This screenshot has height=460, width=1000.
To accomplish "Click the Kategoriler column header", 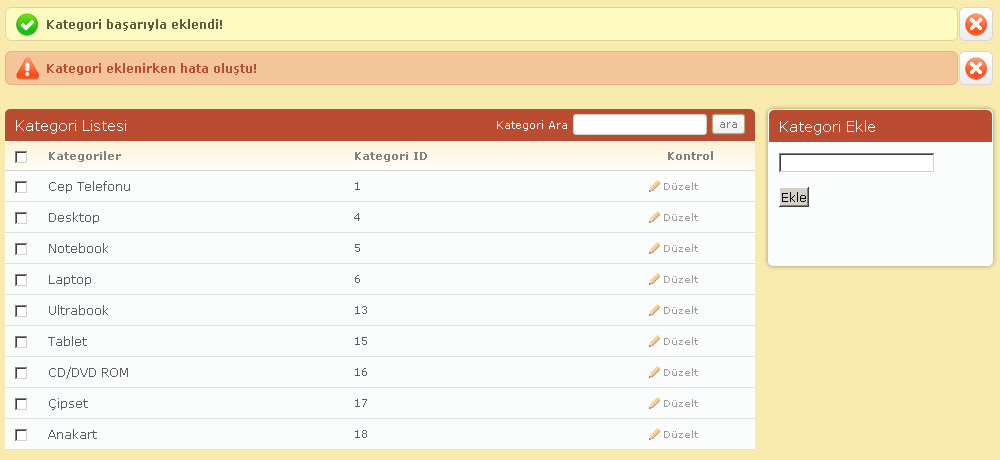I will (84, 156).
